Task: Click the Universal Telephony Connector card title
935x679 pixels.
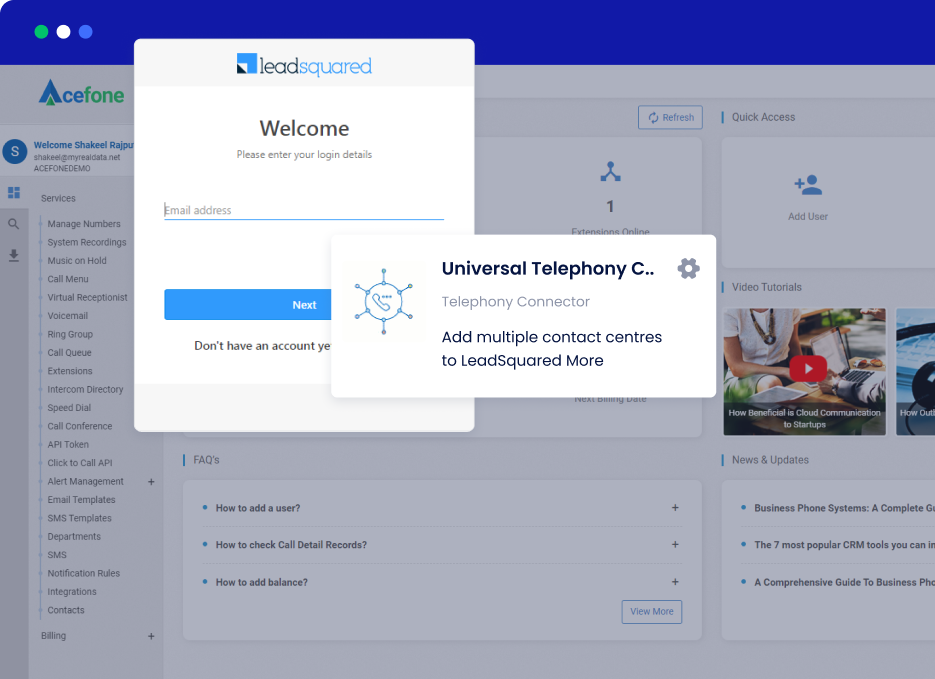Action: pyautogui.click(x=548, y=269)
